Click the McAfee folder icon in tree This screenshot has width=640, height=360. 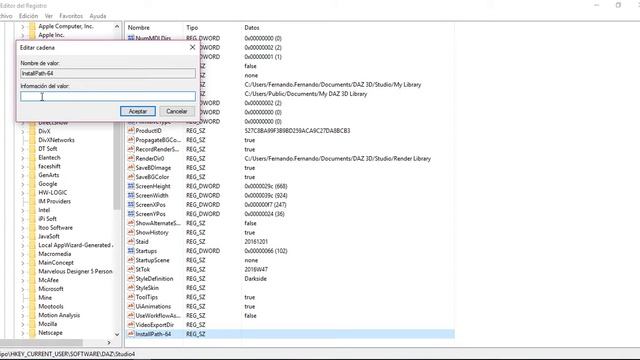coord(33,280)
